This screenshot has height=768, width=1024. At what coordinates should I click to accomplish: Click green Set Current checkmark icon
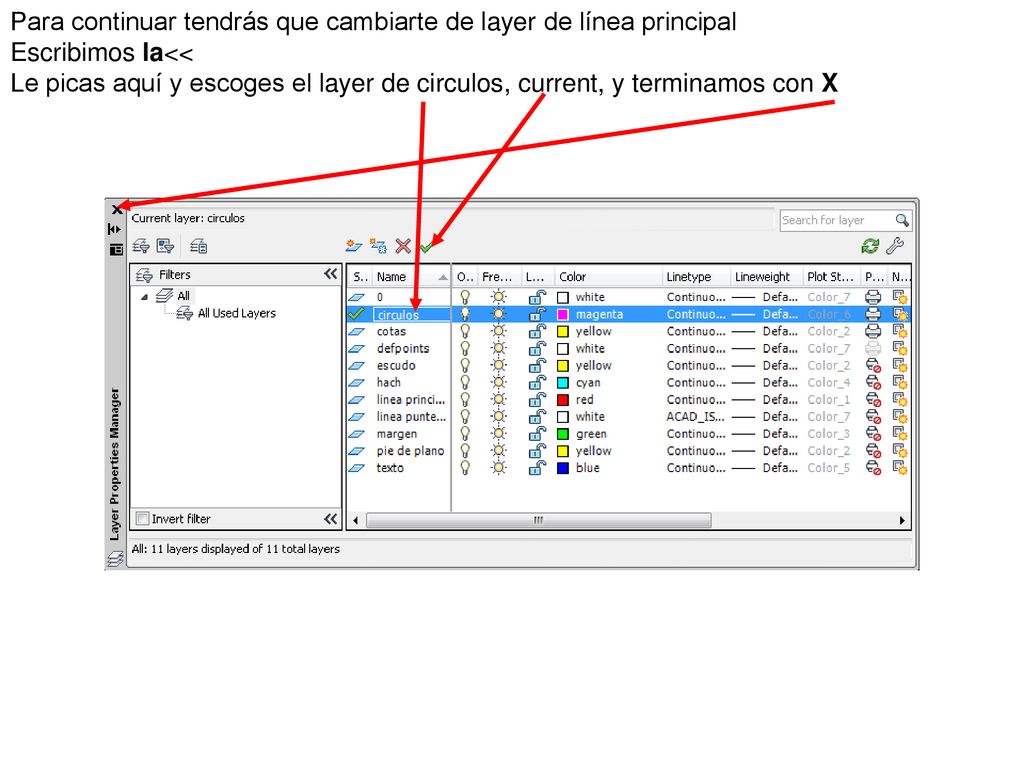pos(426,247)
